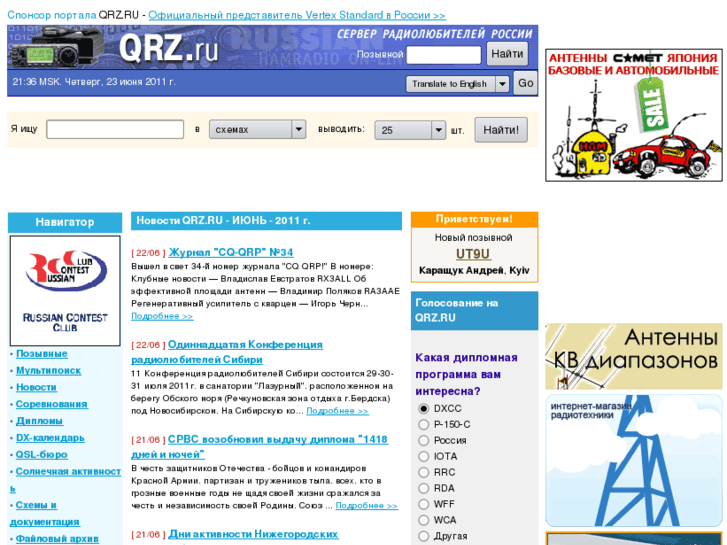This screenshot has height=545, width=727.
Task: Open the results count dropdown showing 25
Action: tap(410, 130)
